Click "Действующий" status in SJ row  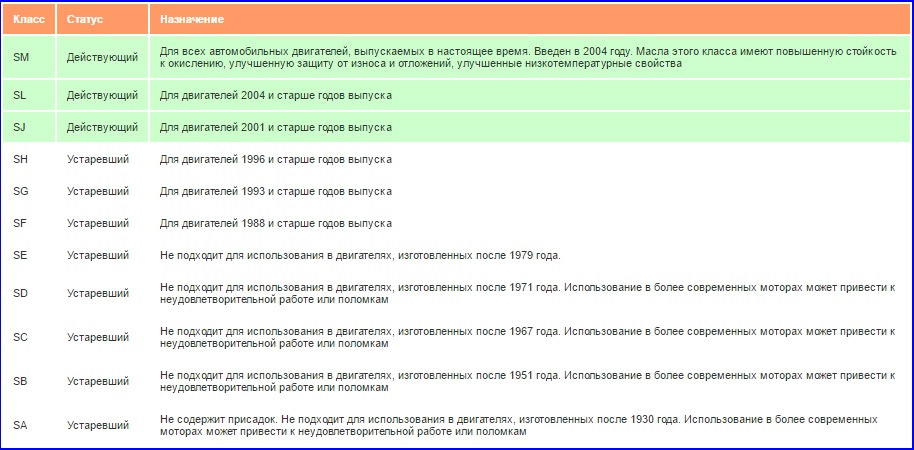click(102, 127)
